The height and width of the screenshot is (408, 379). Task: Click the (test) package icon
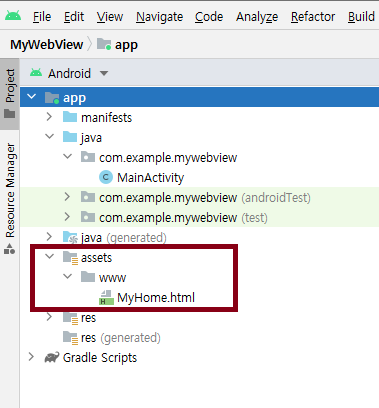click(88, 217)
